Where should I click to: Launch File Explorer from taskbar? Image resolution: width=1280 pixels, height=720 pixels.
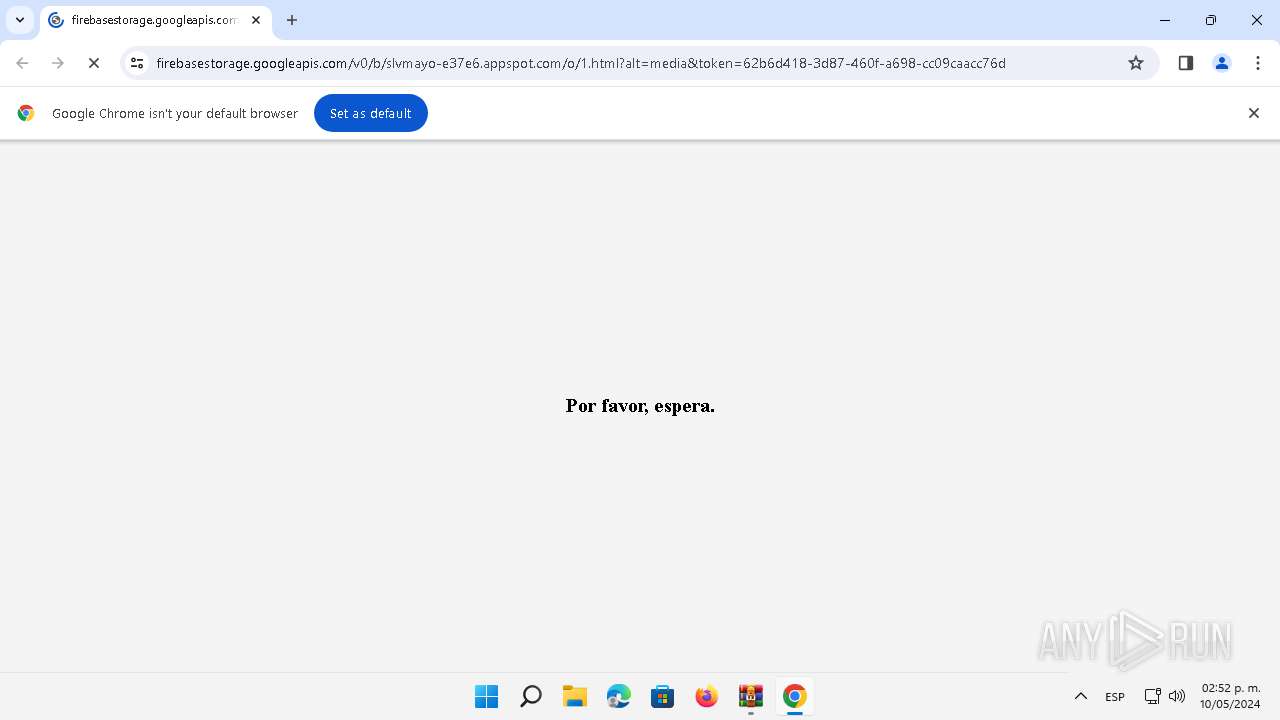[575, 696]
